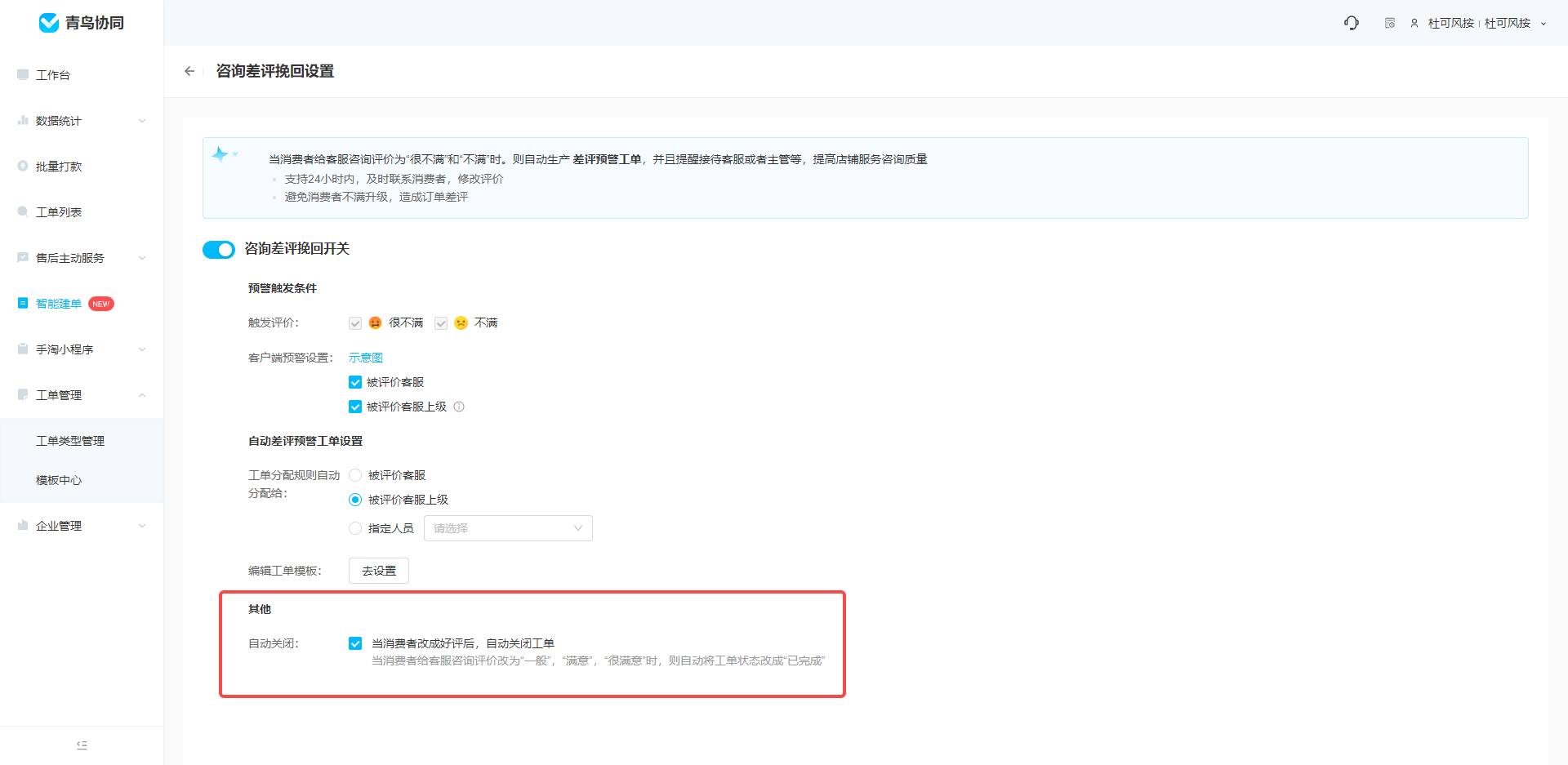The image size is (1568, 765).
Task: Toggle the 很不满 trigger checkbox
Action: point(355,323)
